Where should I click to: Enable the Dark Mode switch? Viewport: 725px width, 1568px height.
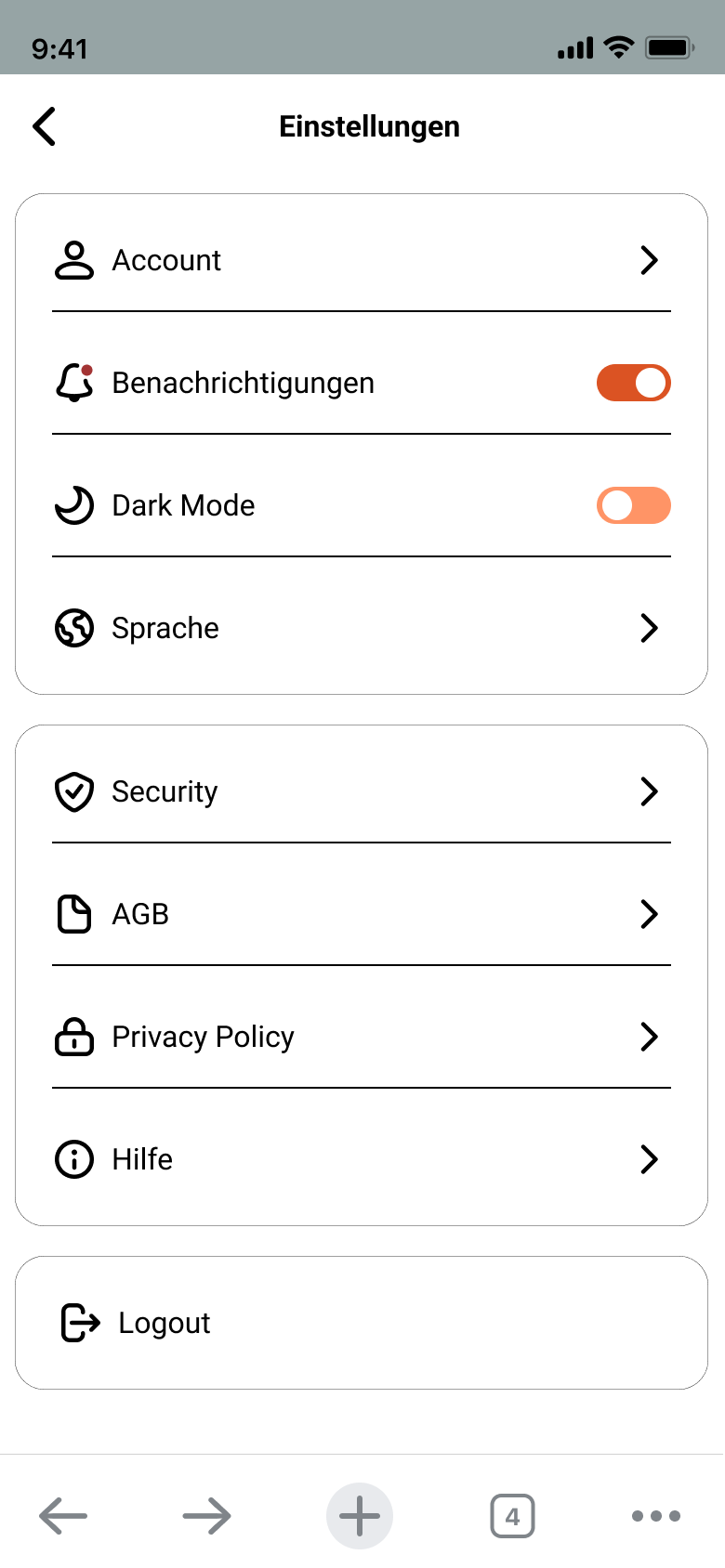(633, 505)
